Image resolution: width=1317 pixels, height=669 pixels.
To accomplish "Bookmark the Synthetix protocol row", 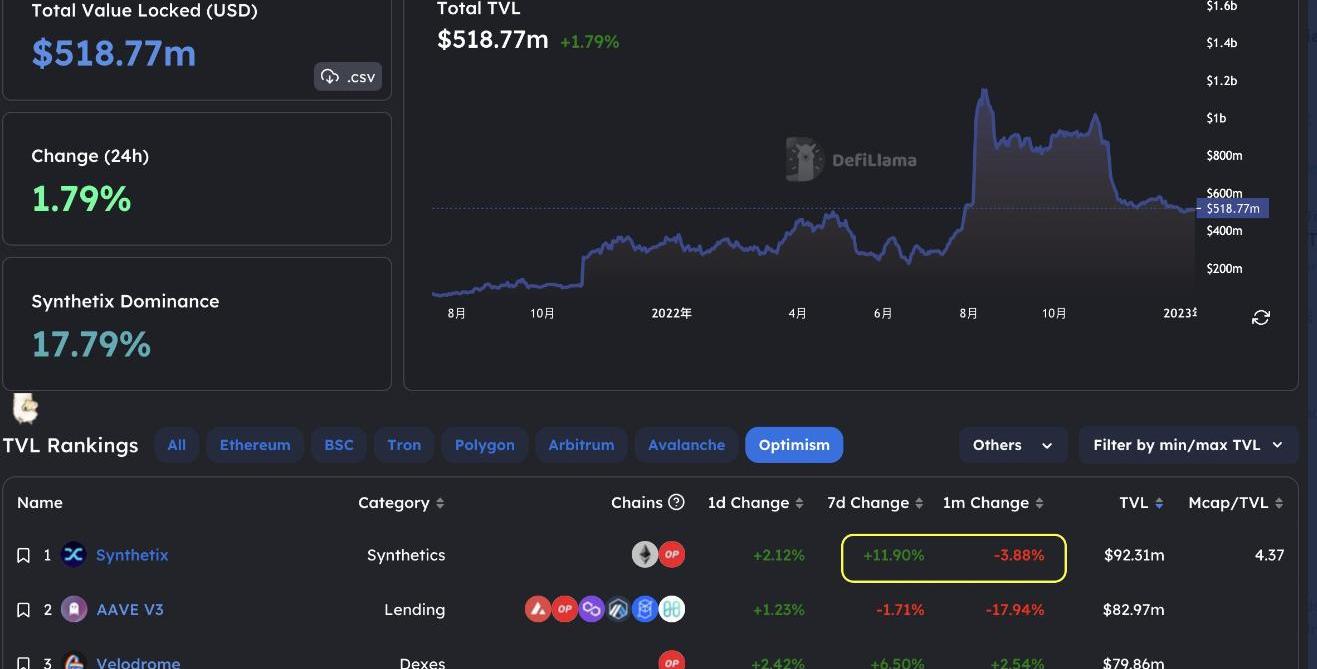I will click(24, 555).
